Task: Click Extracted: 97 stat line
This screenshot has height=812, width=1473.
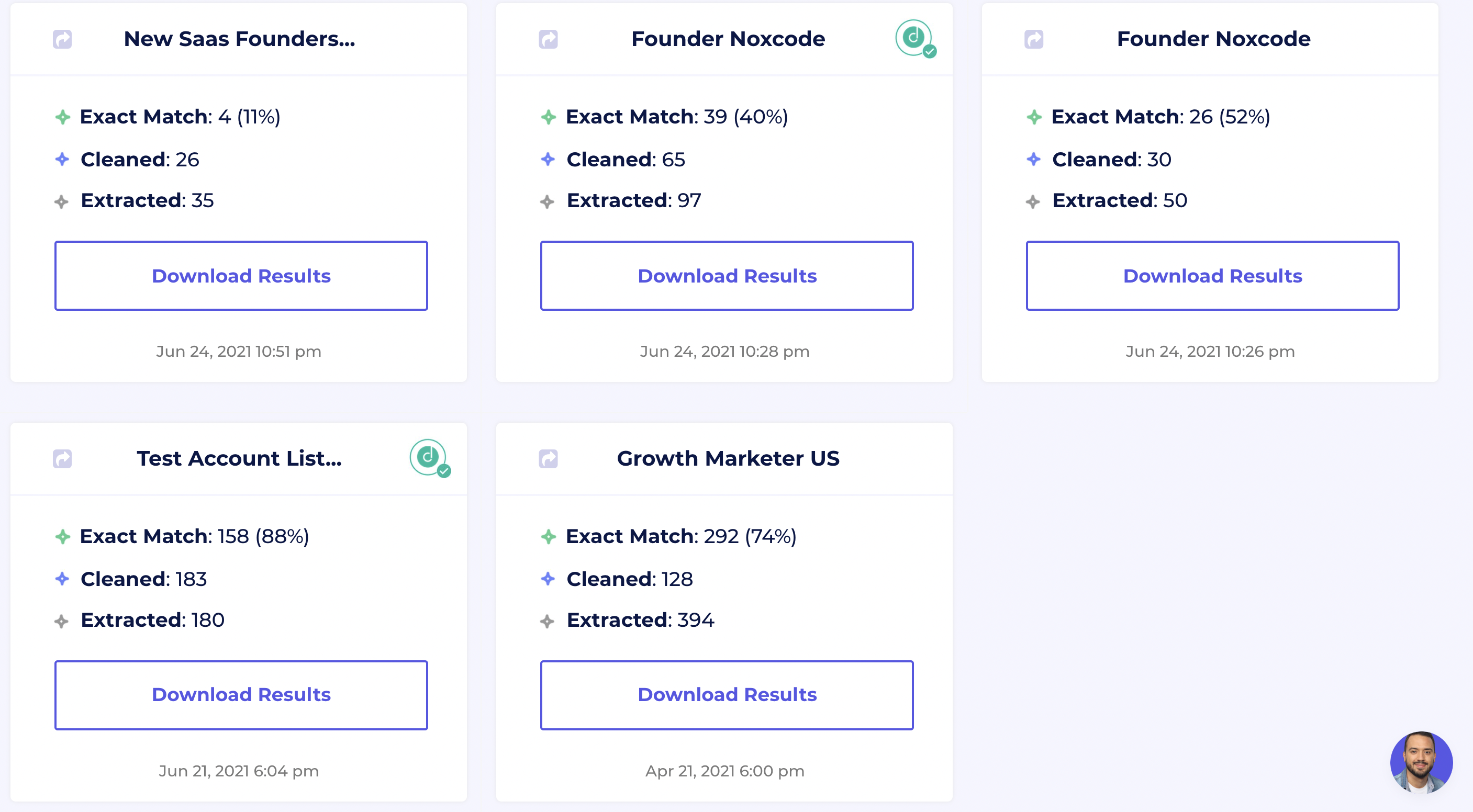Action: click(633, 200)
